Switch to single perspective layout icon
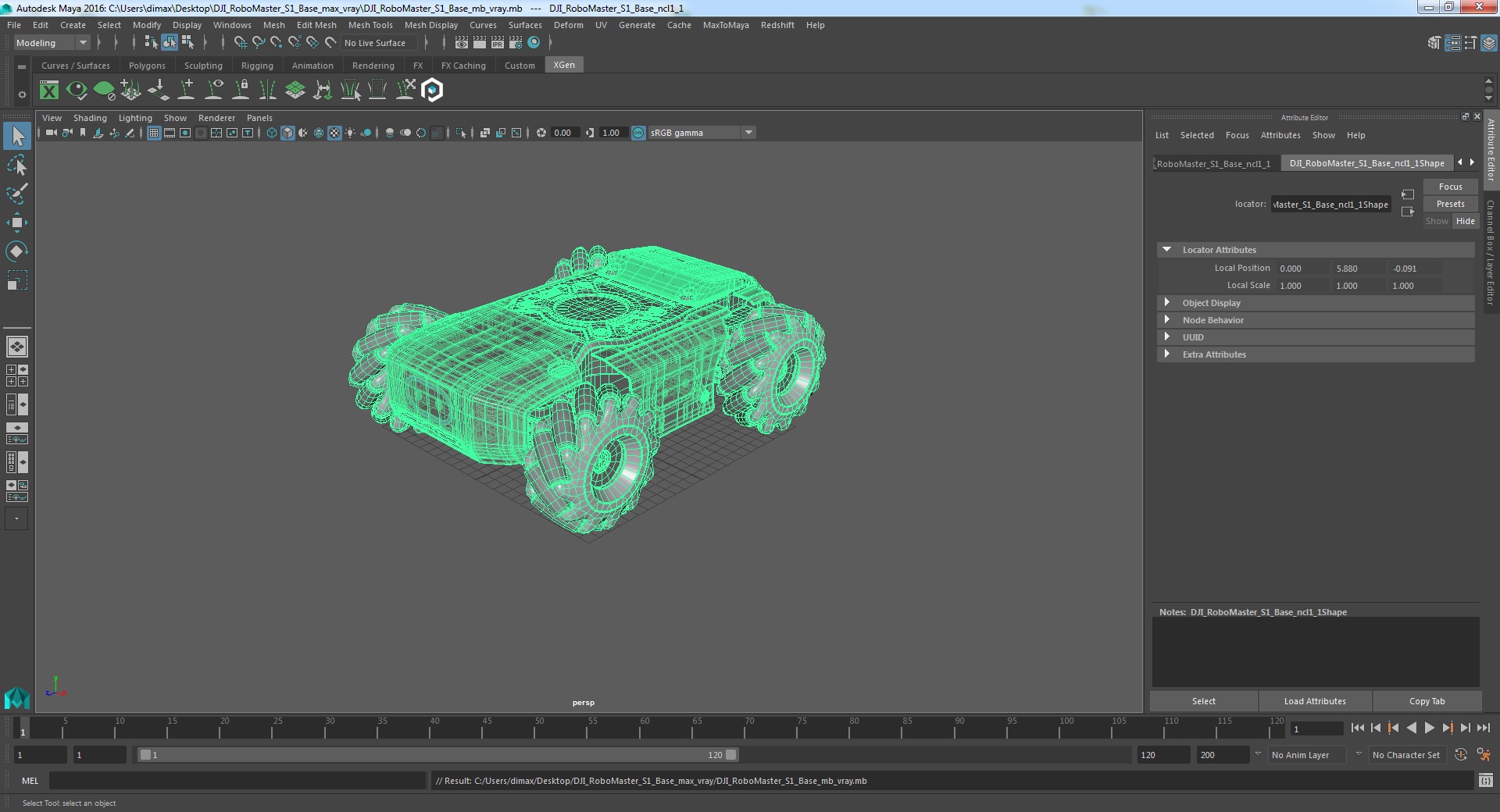The width and height of the screenshot is (1500, 812). pyautogui.click(x=17, y=346)
